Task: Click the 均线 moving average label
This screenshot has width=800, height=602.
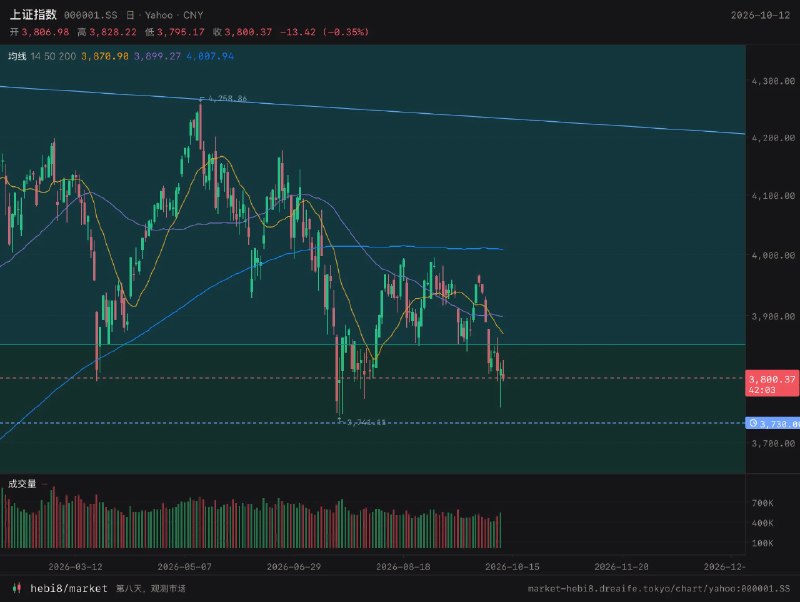Action: click(x=17, y=56)
